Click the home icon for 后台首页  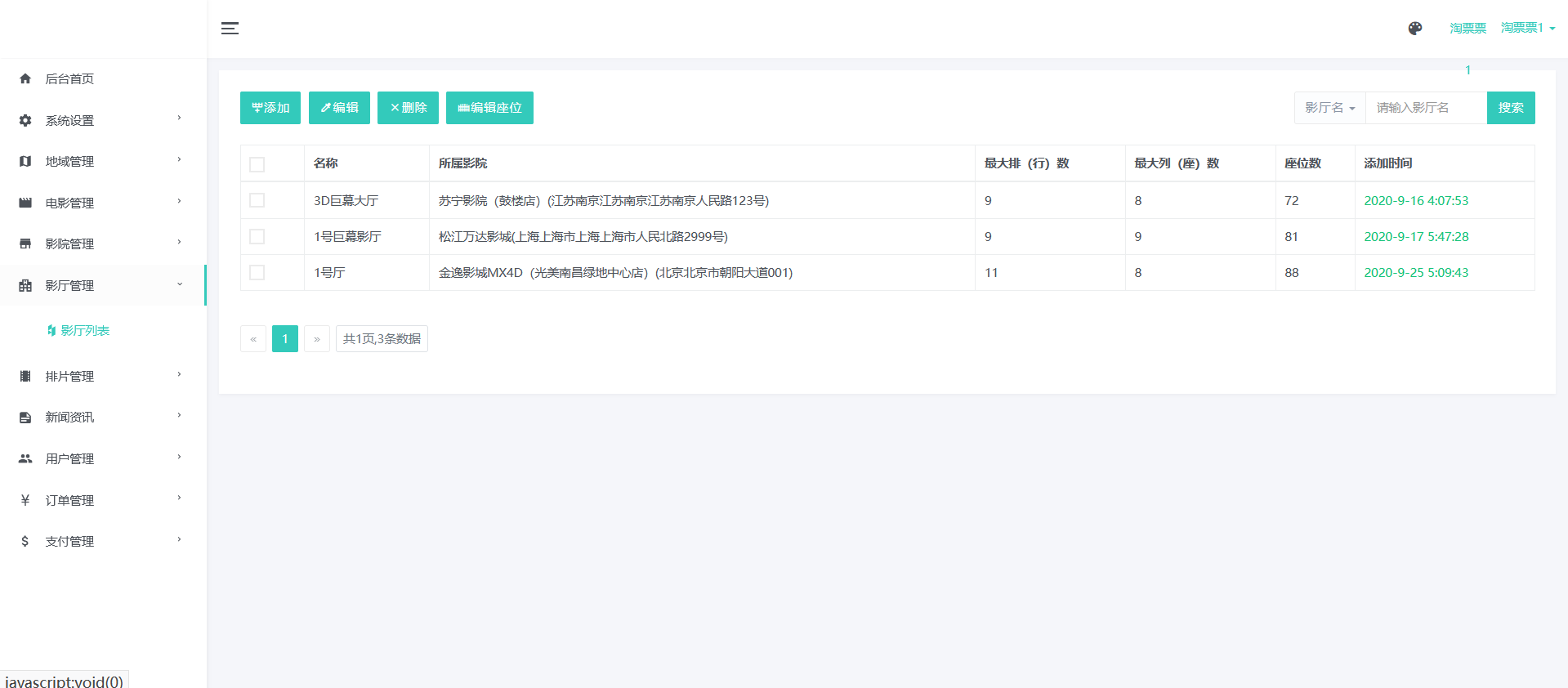25,79
